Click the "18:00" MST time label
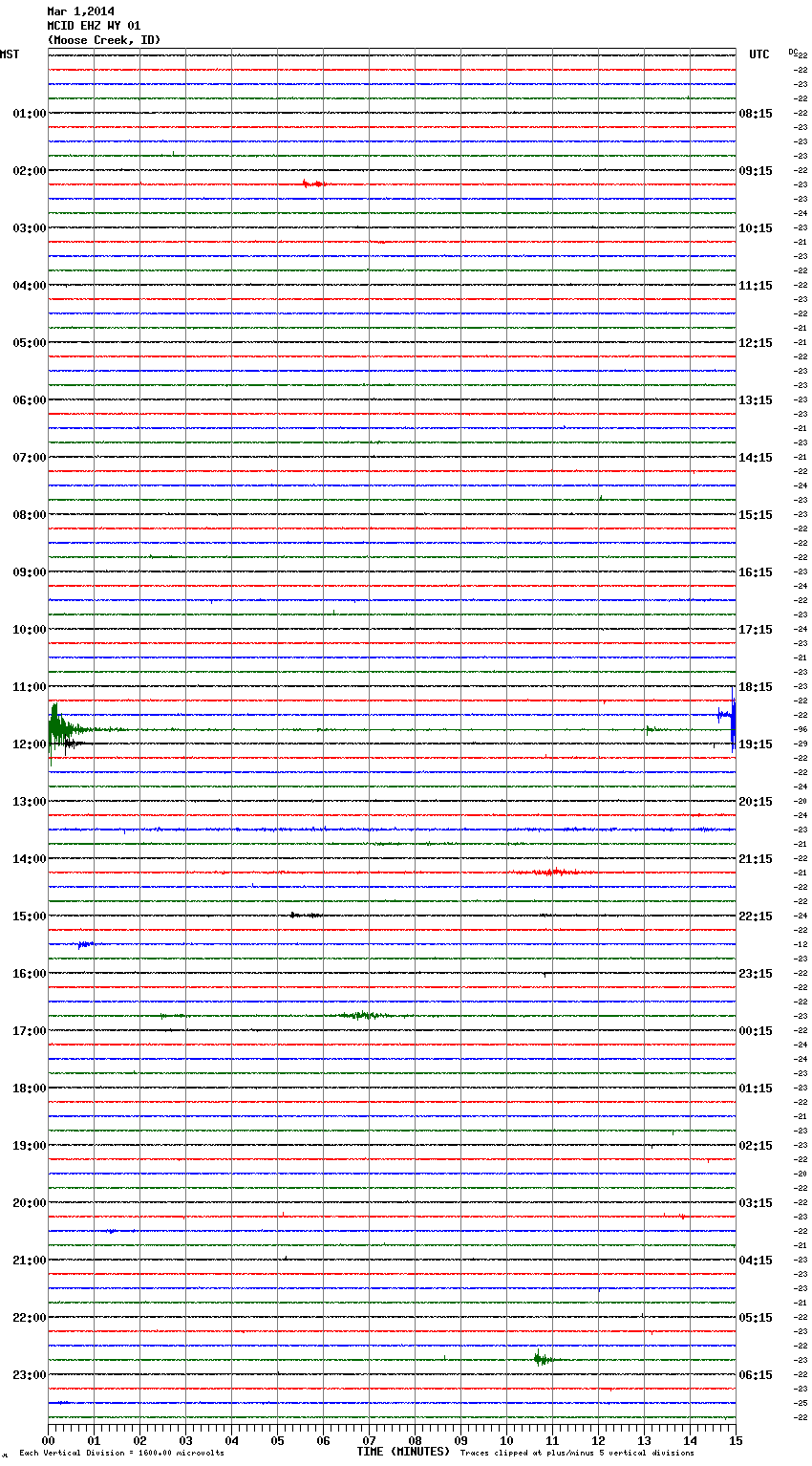 pyautogui.click(x=30, y=1089)
